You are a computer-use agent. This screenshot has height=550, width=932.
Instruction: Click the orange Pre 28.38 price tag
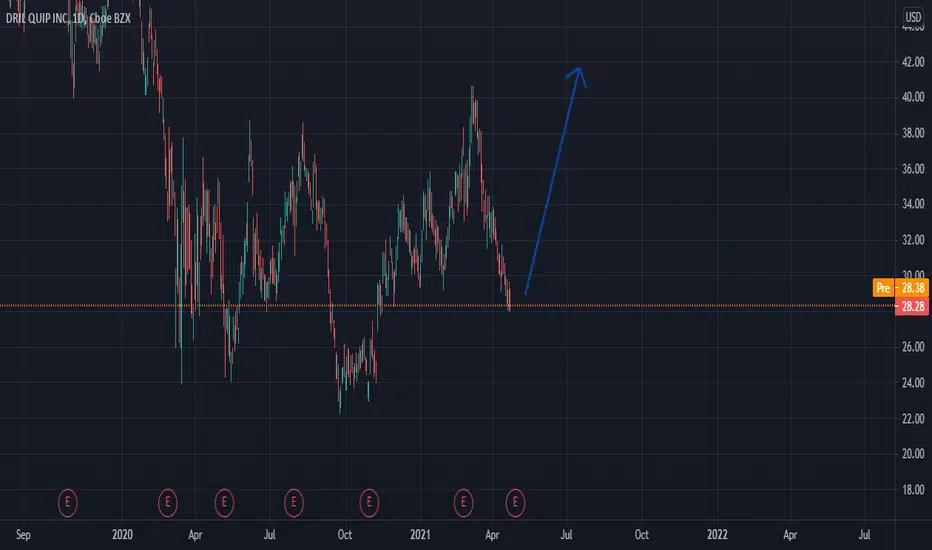900,288
